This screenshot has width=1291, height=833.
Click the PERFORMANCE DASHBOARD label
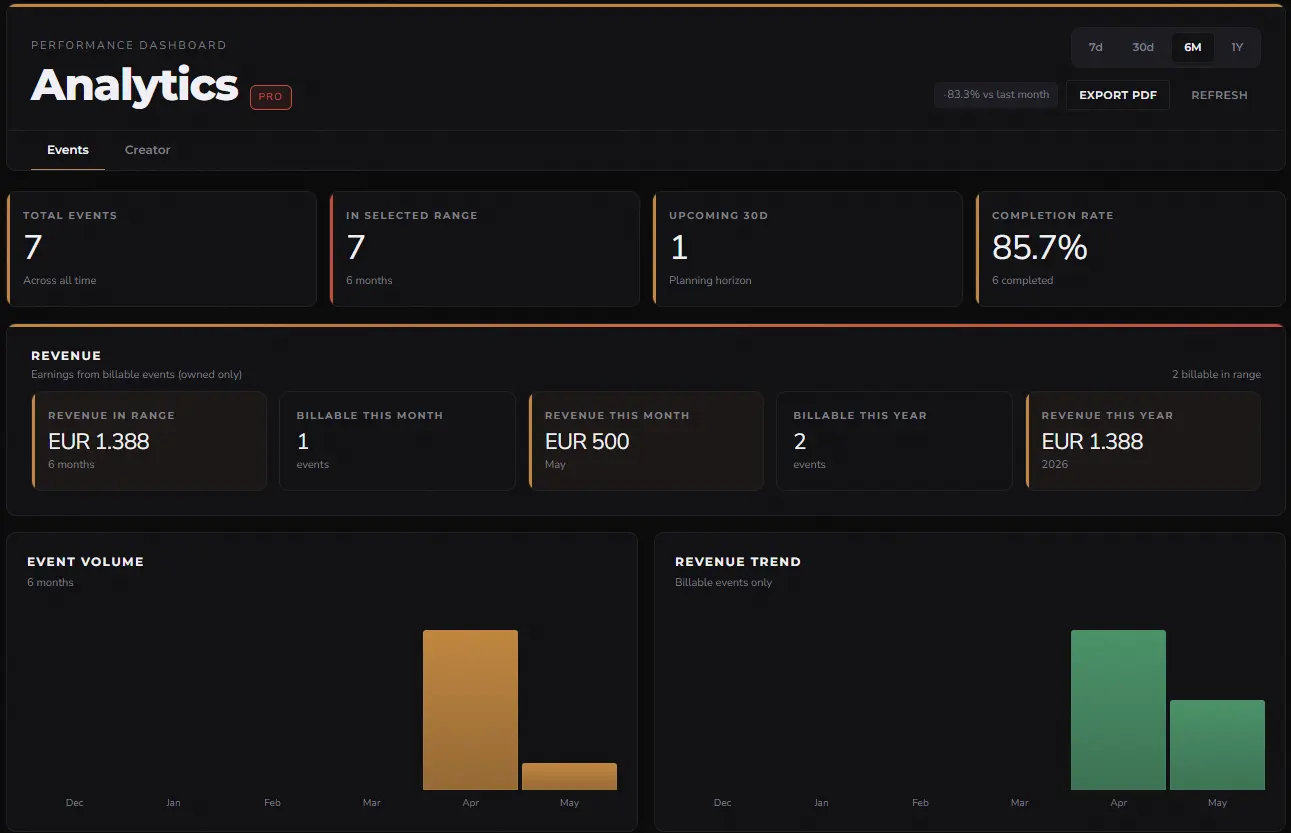click(x=129, y=45)
